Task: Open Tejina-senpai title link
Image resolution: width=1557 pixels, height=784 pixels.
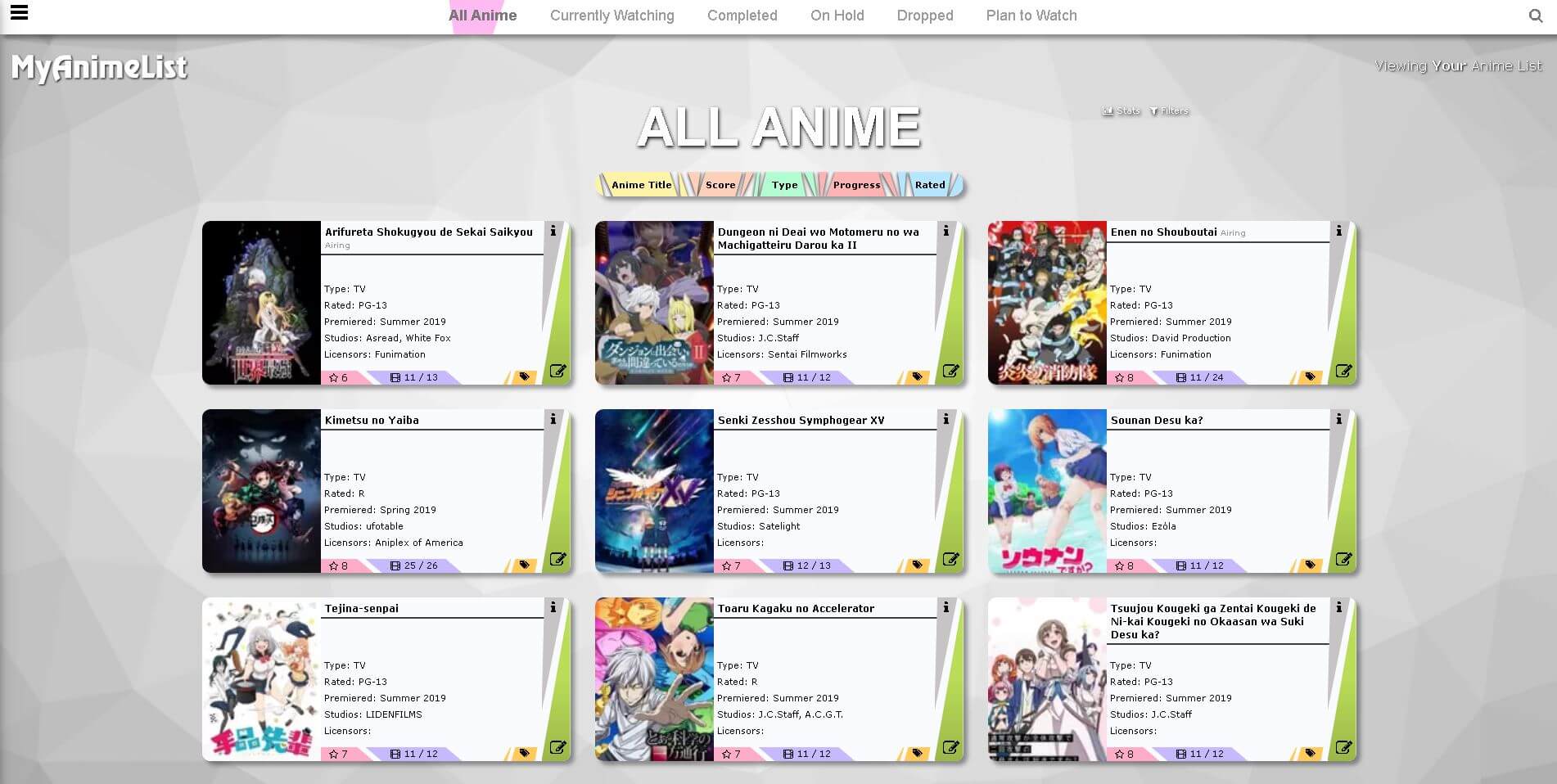Action: (x=362, y=608)
